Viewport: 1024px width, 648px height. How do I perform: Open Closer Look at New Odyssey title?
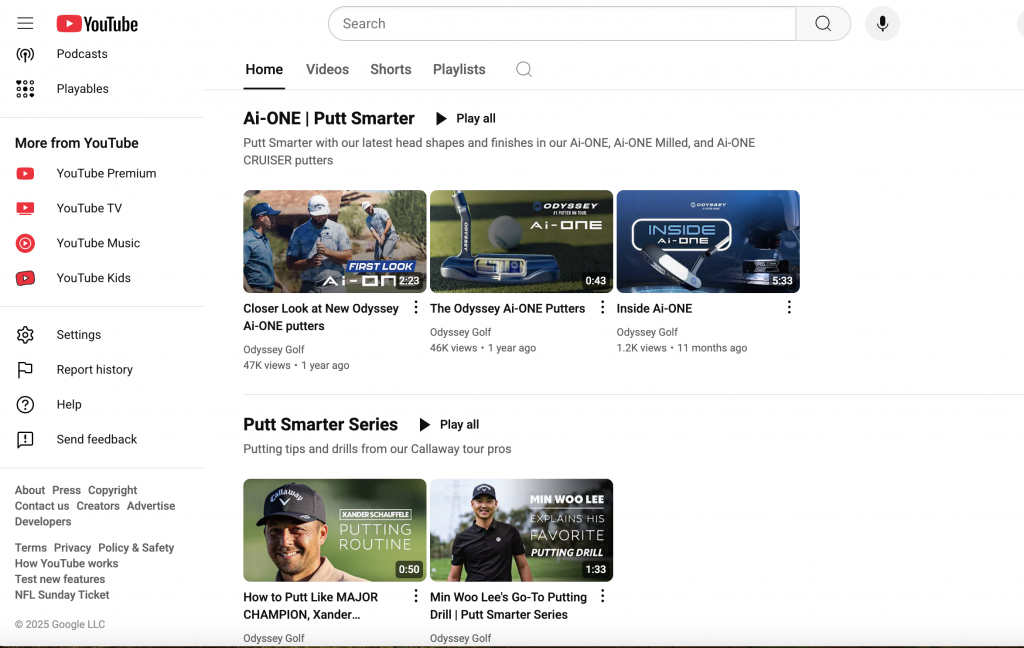tap(321, 317)
